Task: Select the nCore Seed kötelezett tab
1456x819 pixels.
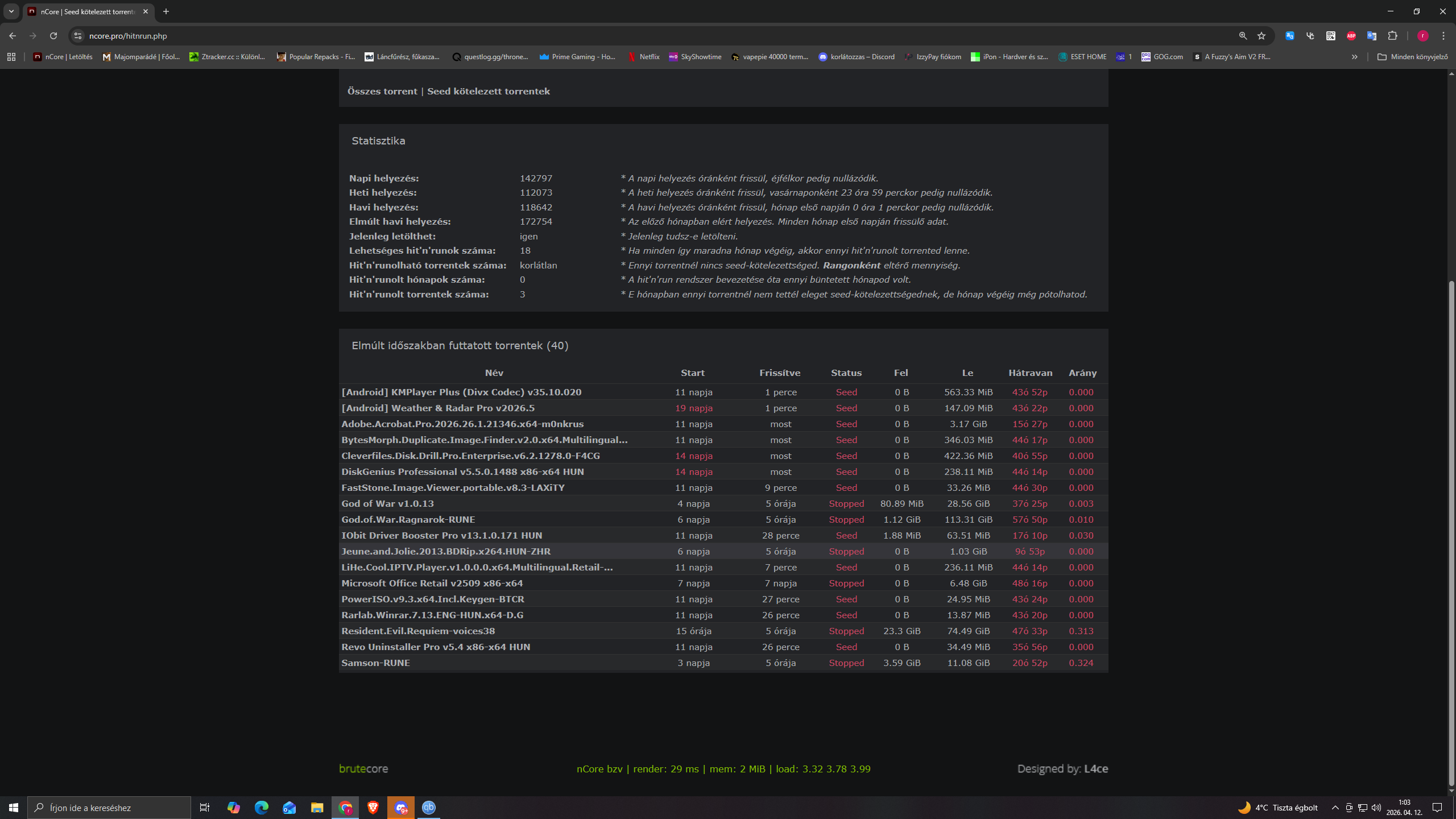Action: (88, 11)
